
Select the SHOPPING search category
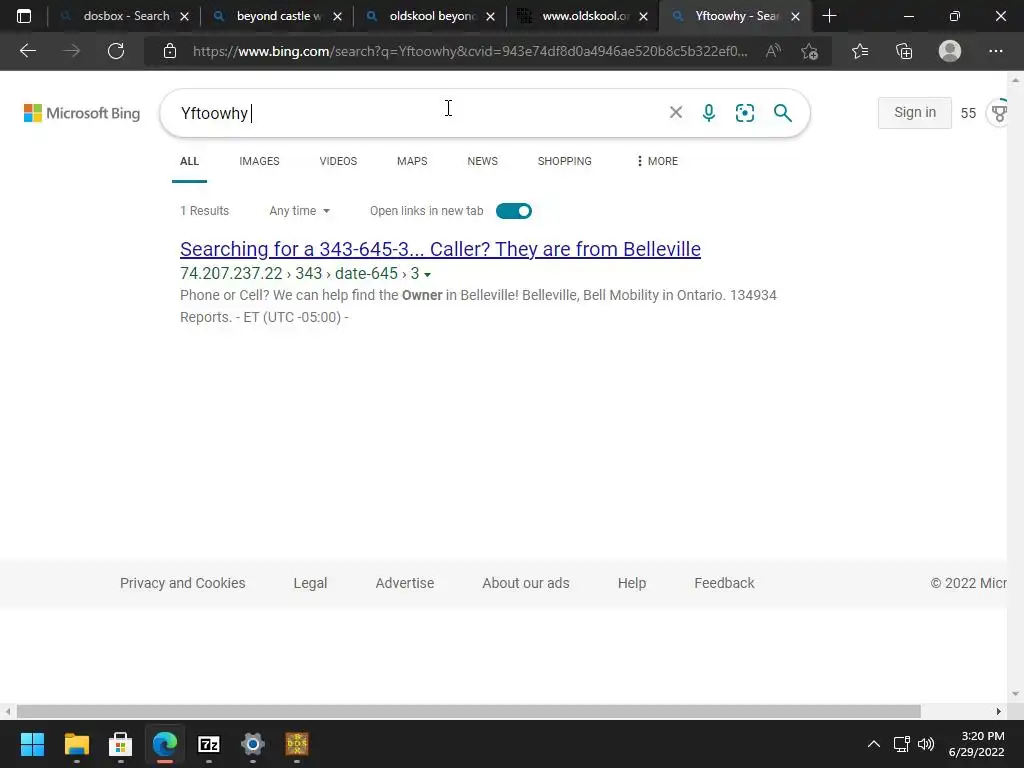pos(565,161)
